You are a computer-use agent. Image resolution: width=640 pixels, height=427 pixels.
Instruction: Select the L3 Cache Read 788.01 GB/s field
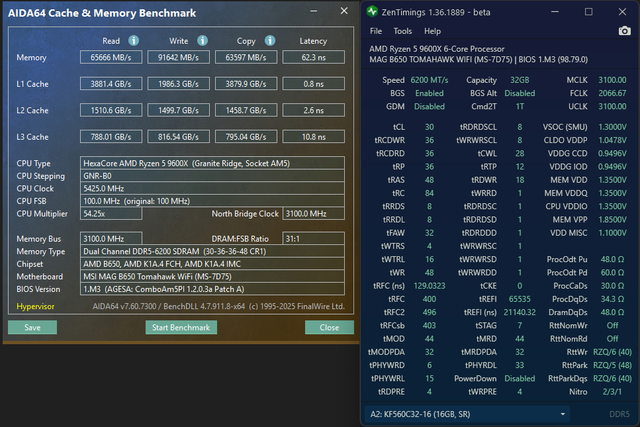111,137
